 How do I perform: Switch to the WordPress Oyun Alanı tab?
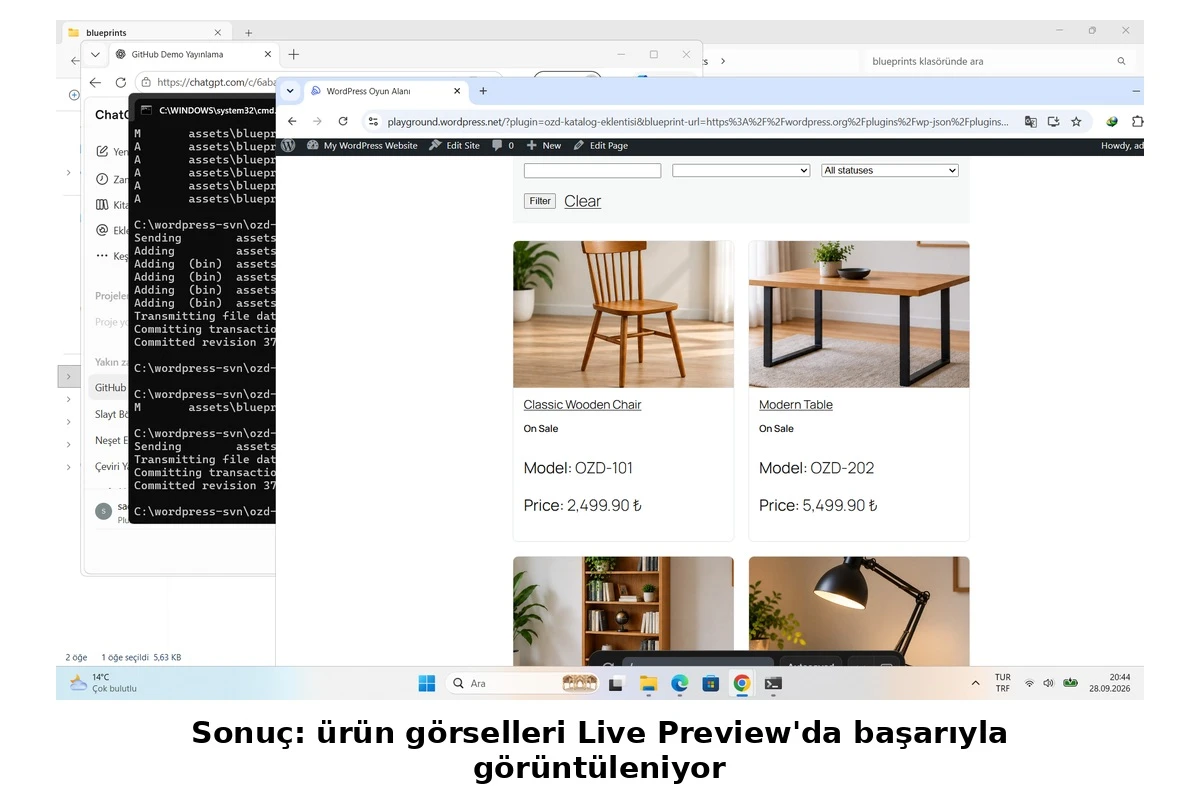pos(385,91)
